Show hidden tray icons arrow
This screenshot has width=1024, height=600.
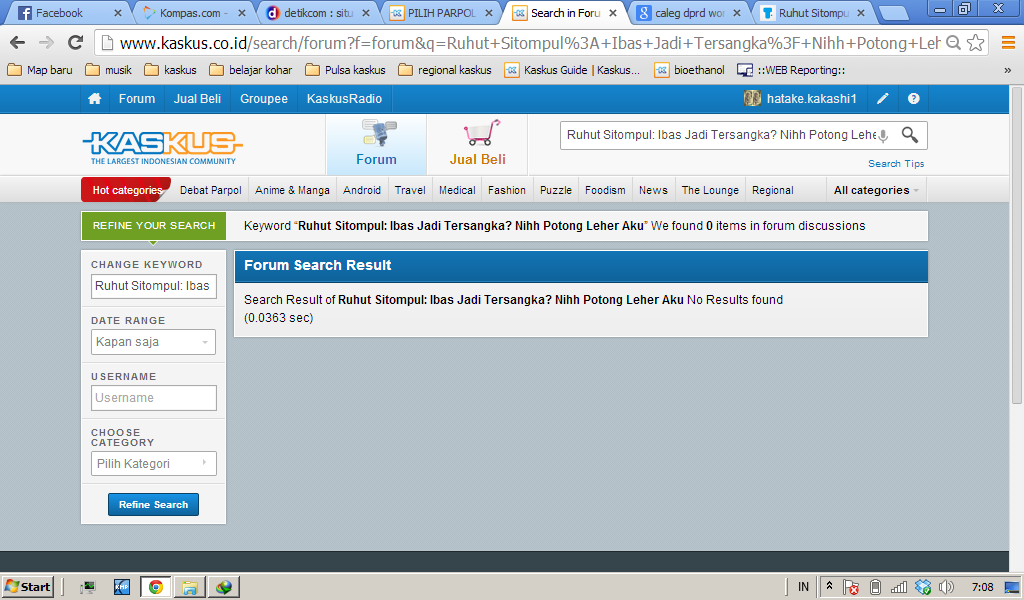point(829,586)
